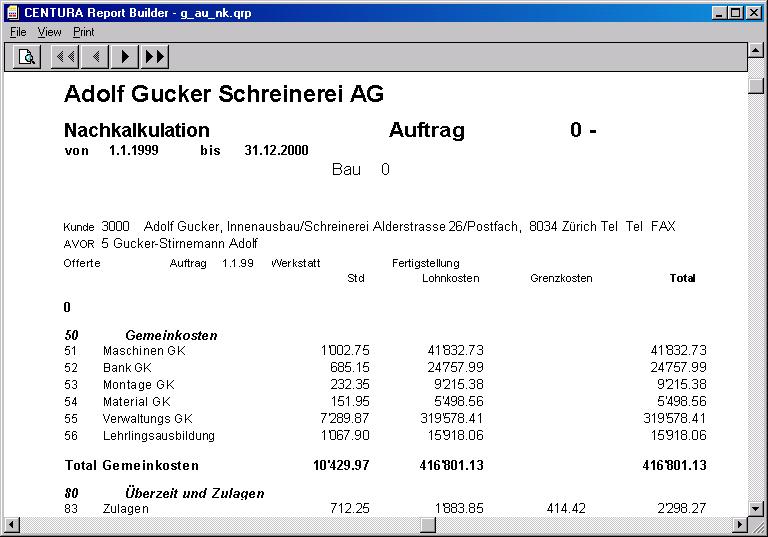
Task: Click the 'Verwaltungs GK' row label
Action: [147, 419]
